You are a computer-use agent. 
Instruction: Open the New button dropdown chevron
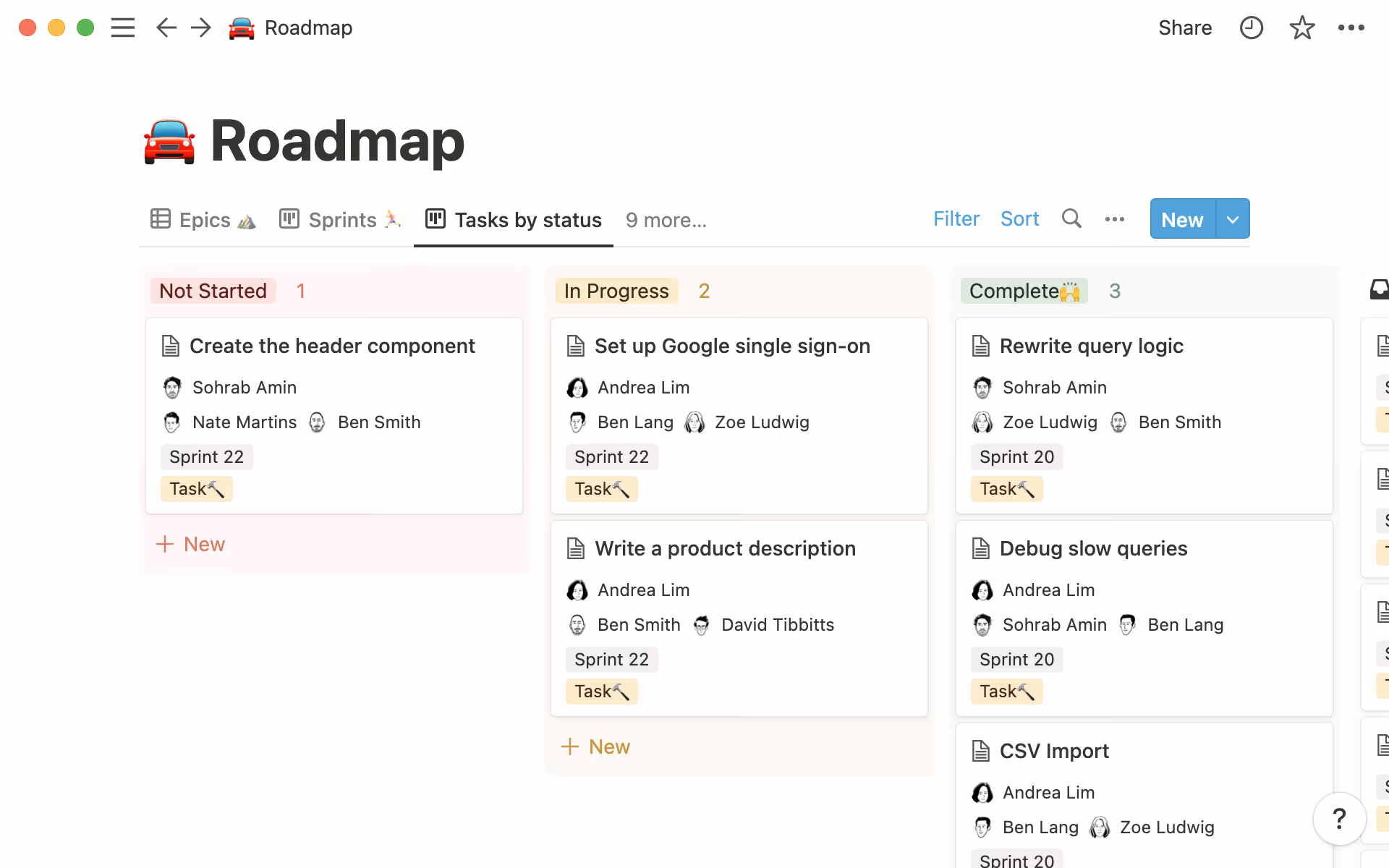point(1232,218)
